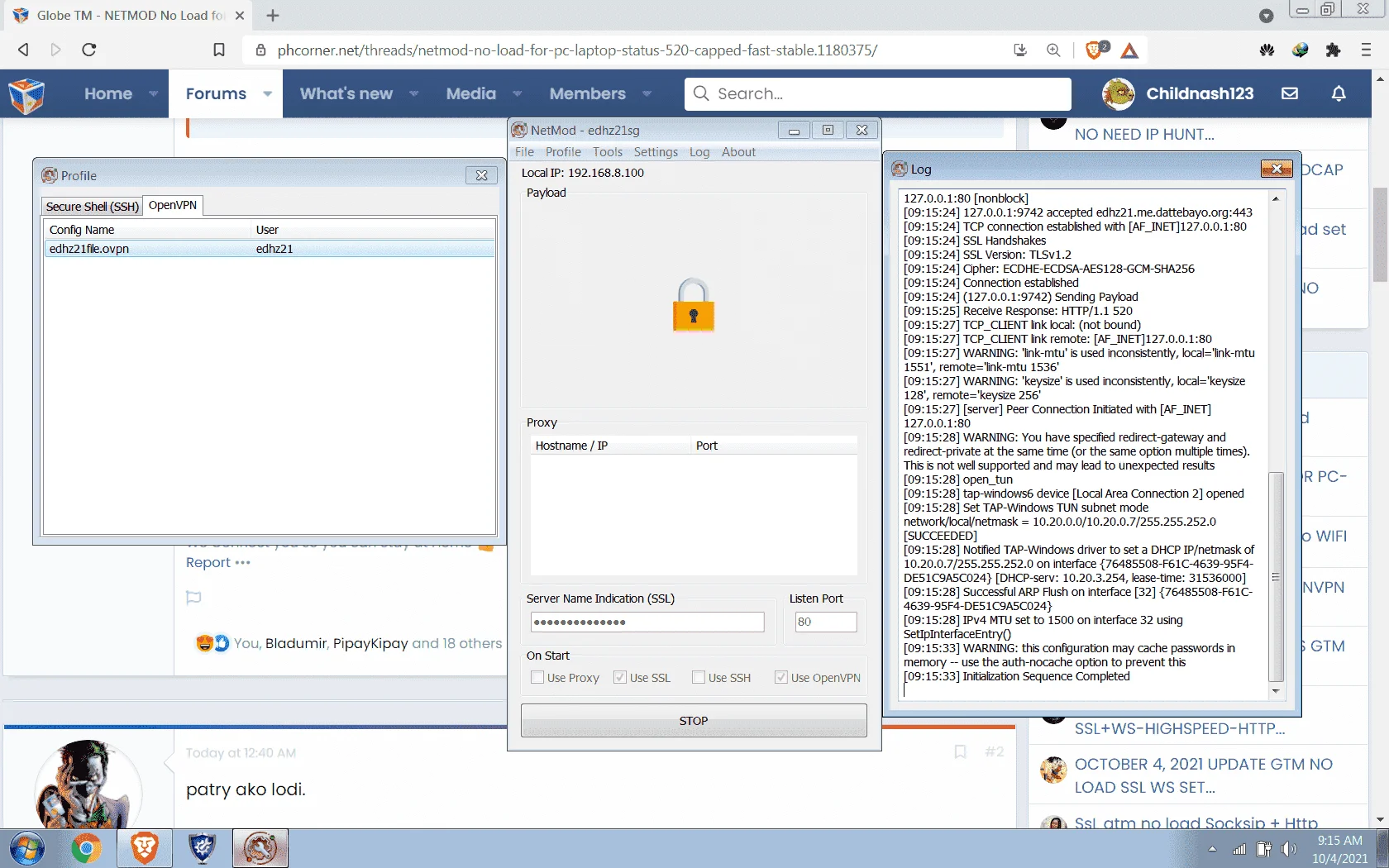Expand the Members navigation dropdown
This screenshot has width=1389, height=868.
647,94
